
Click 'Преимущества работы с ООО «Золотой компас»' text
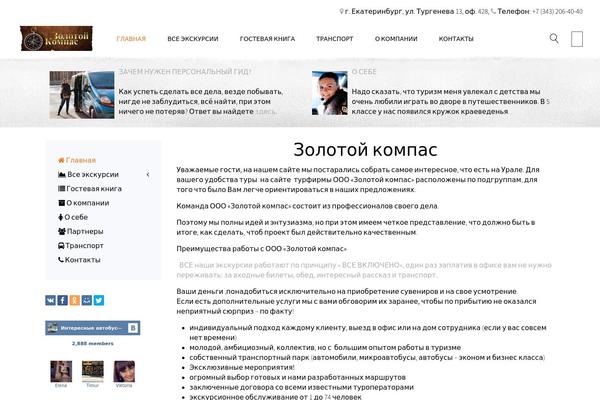click(x=261, y=248)
